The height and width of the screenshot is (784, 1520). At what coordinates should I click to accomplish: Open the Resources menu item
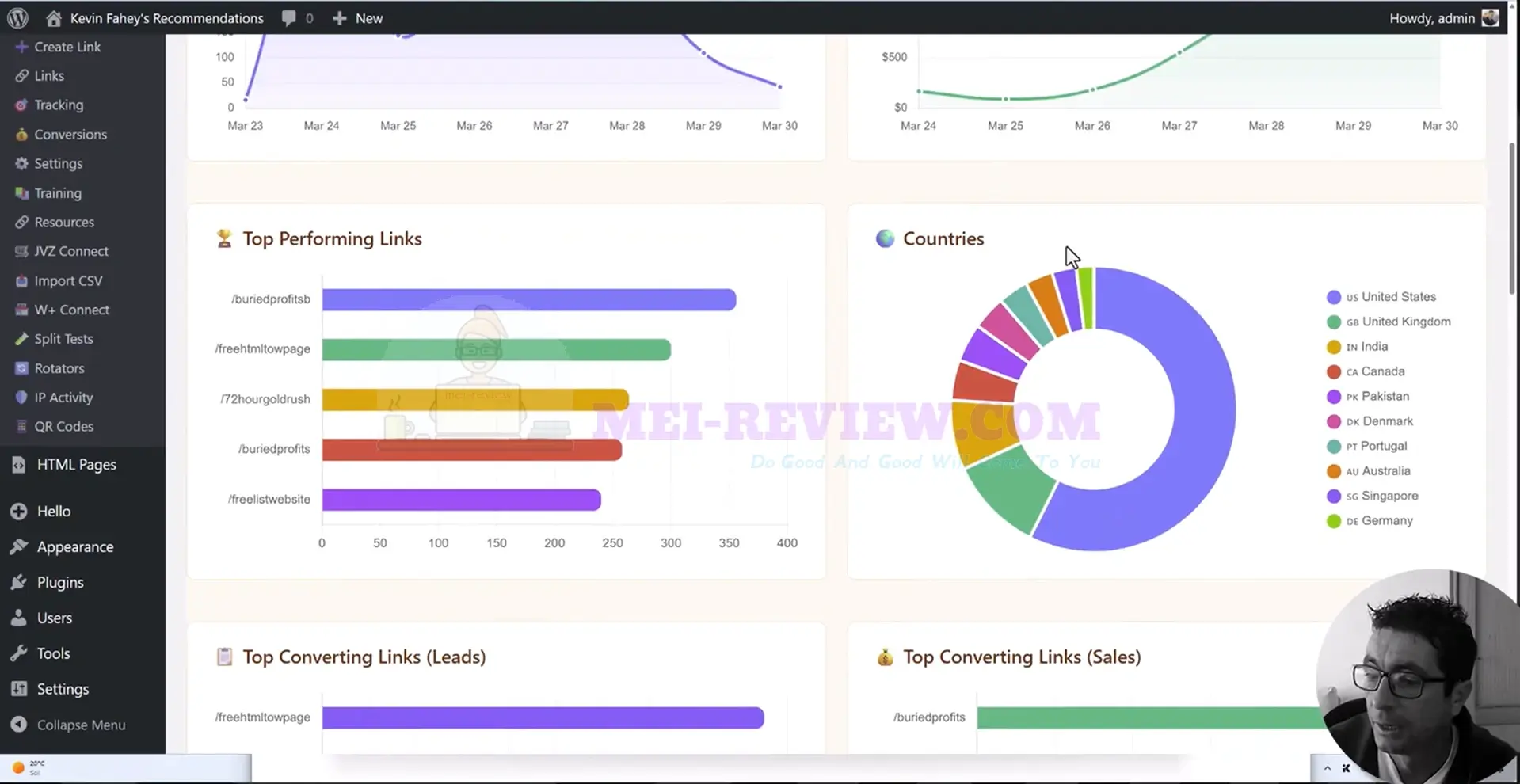[x=64, y=223]
